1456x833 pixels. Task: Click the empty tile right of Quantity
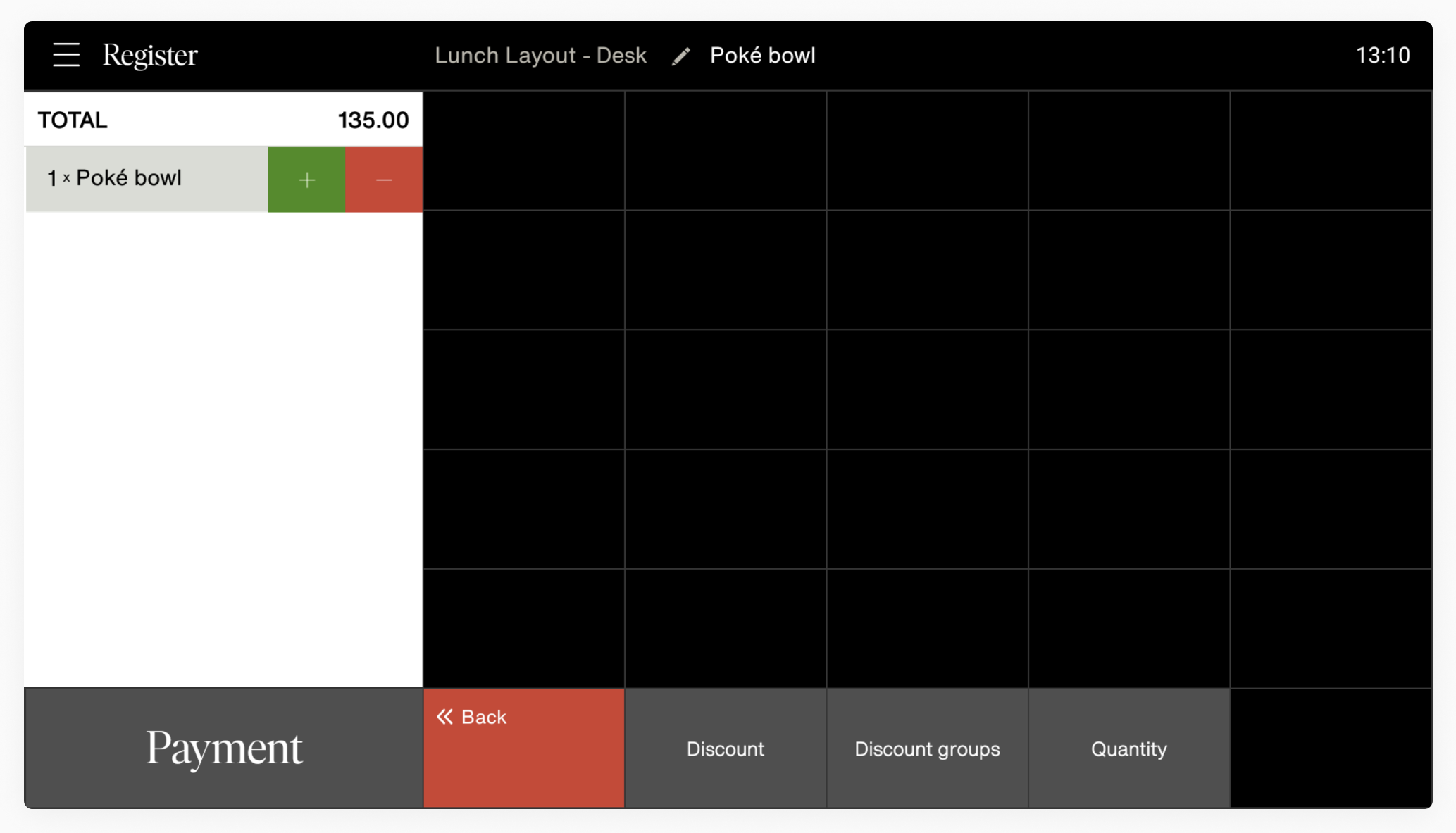click(1331, 749)
